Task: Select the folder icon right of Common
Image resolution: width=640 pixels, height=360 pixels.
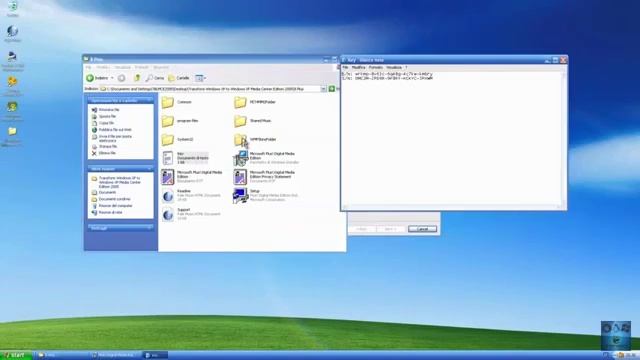Action: tap(240, 102)
